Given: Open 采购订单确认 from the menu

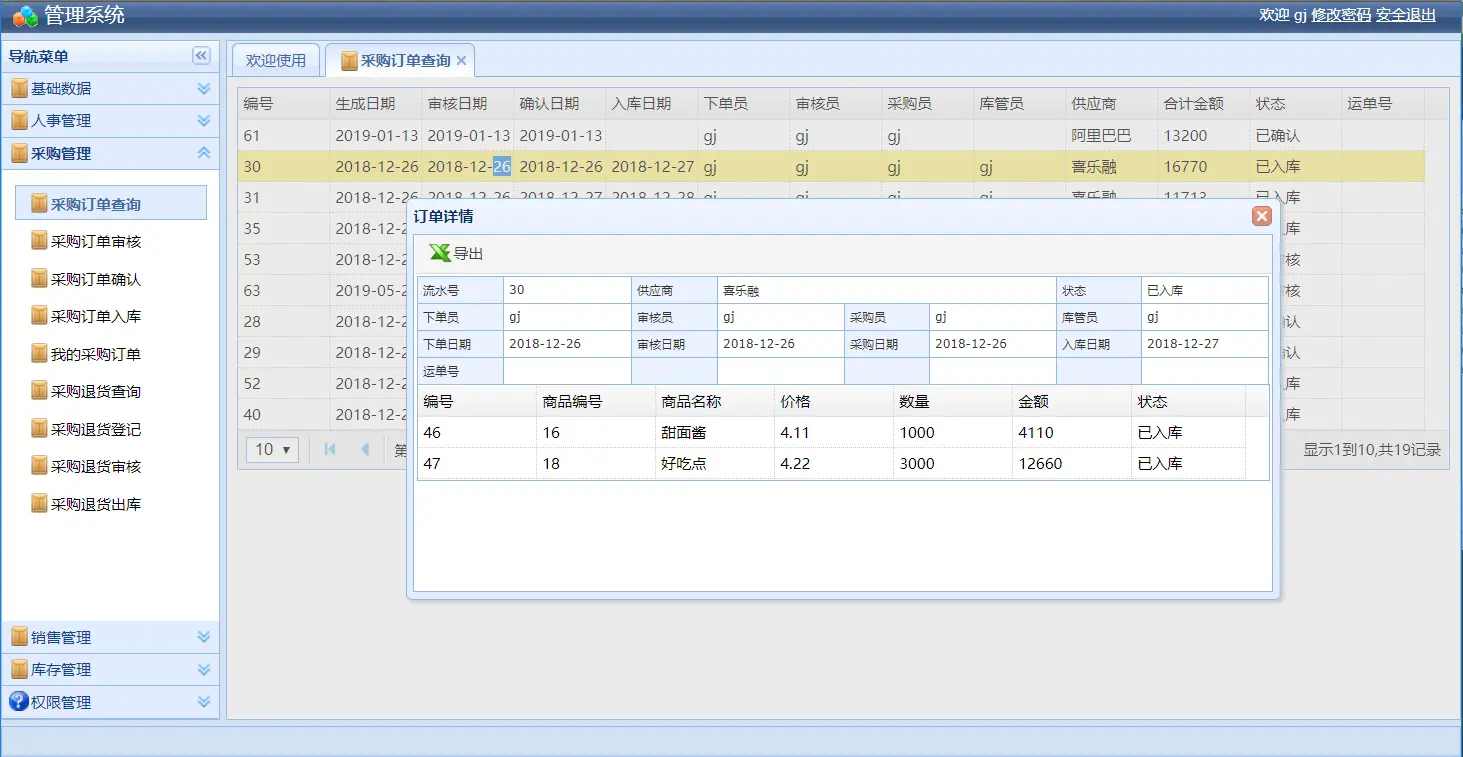Looking at the screenshot, I should pos(96,279).
